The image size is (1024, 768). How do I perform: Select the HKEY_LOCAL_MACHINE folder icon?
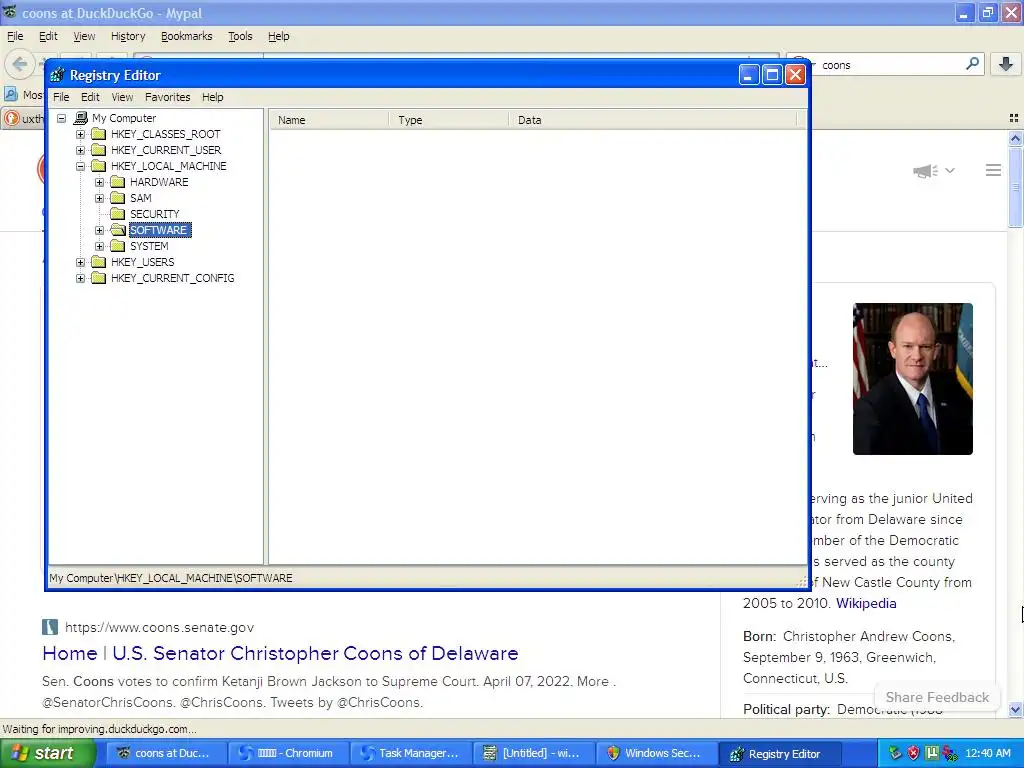coord(99,166)
